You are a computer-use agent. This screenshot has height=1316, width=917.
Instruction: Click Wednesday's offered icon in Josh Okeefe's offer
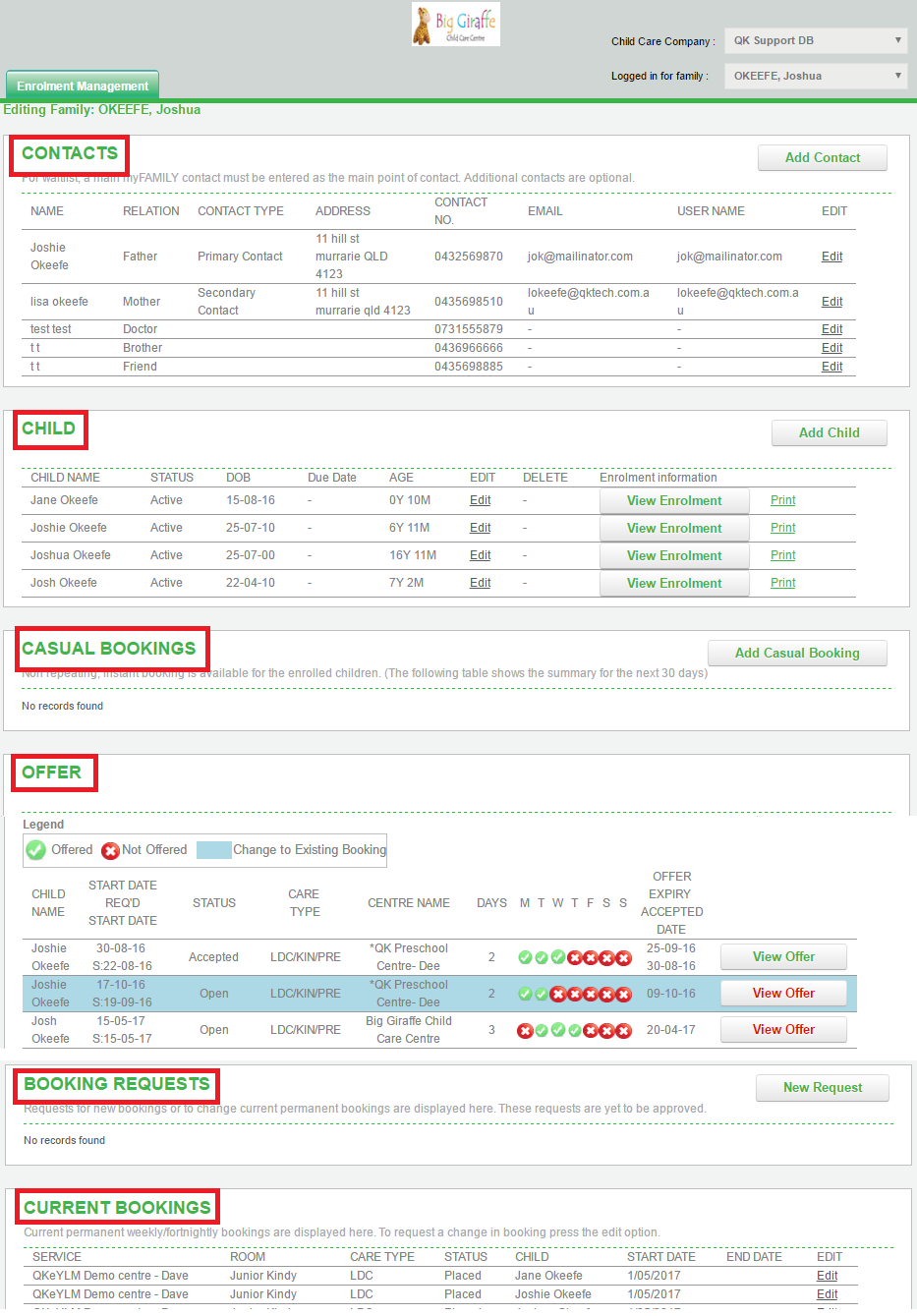point(557,1030)
